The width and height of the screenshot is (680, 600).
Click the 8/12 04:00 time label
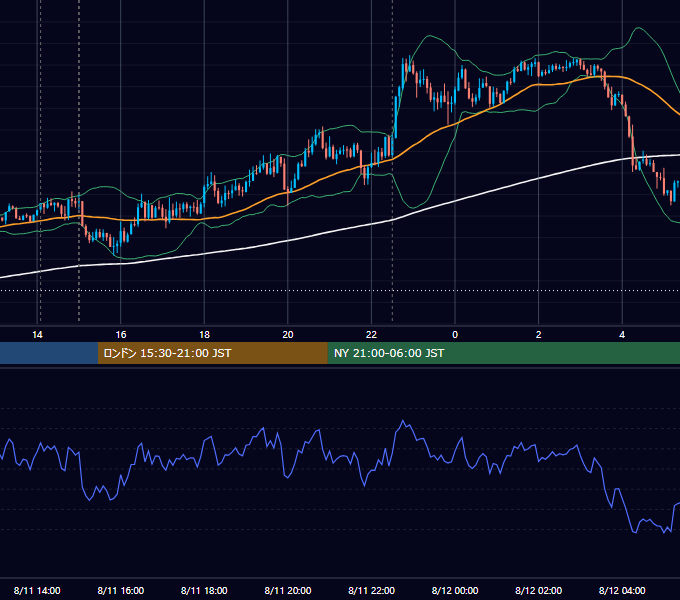tap(622, 590)
